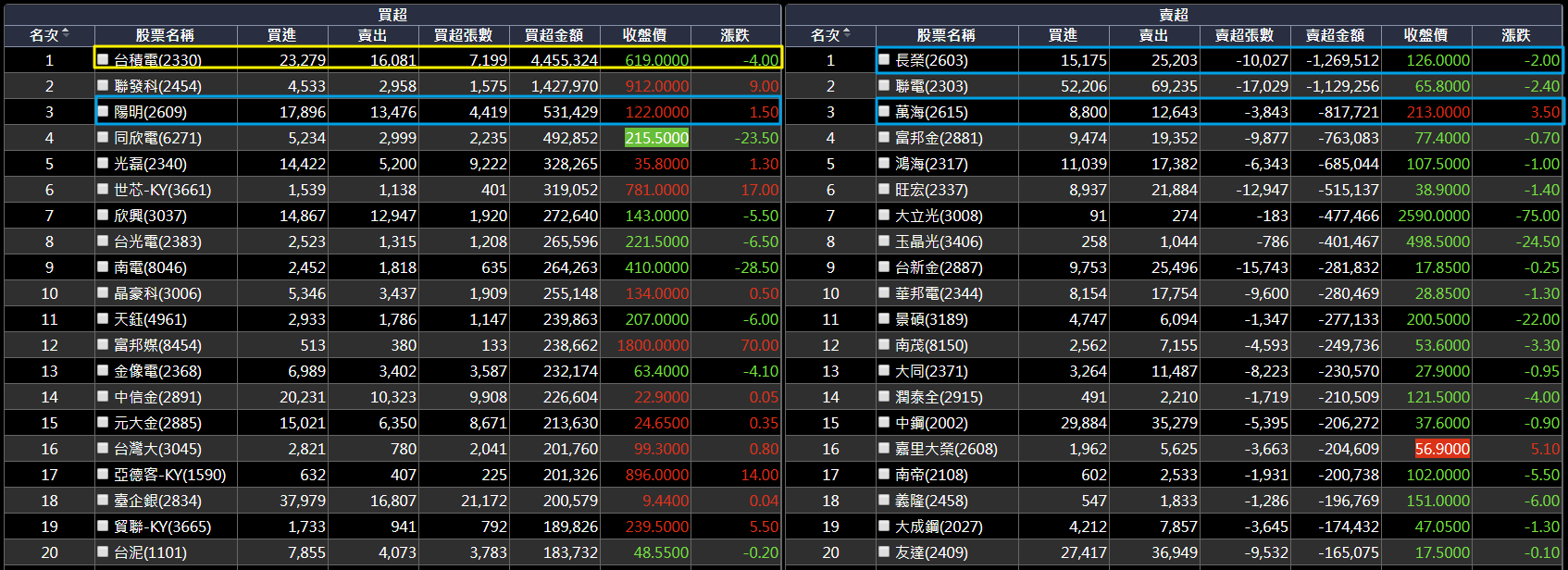
Task: Click 賣超張數 value -17,029
Action: coord(1262,86)
